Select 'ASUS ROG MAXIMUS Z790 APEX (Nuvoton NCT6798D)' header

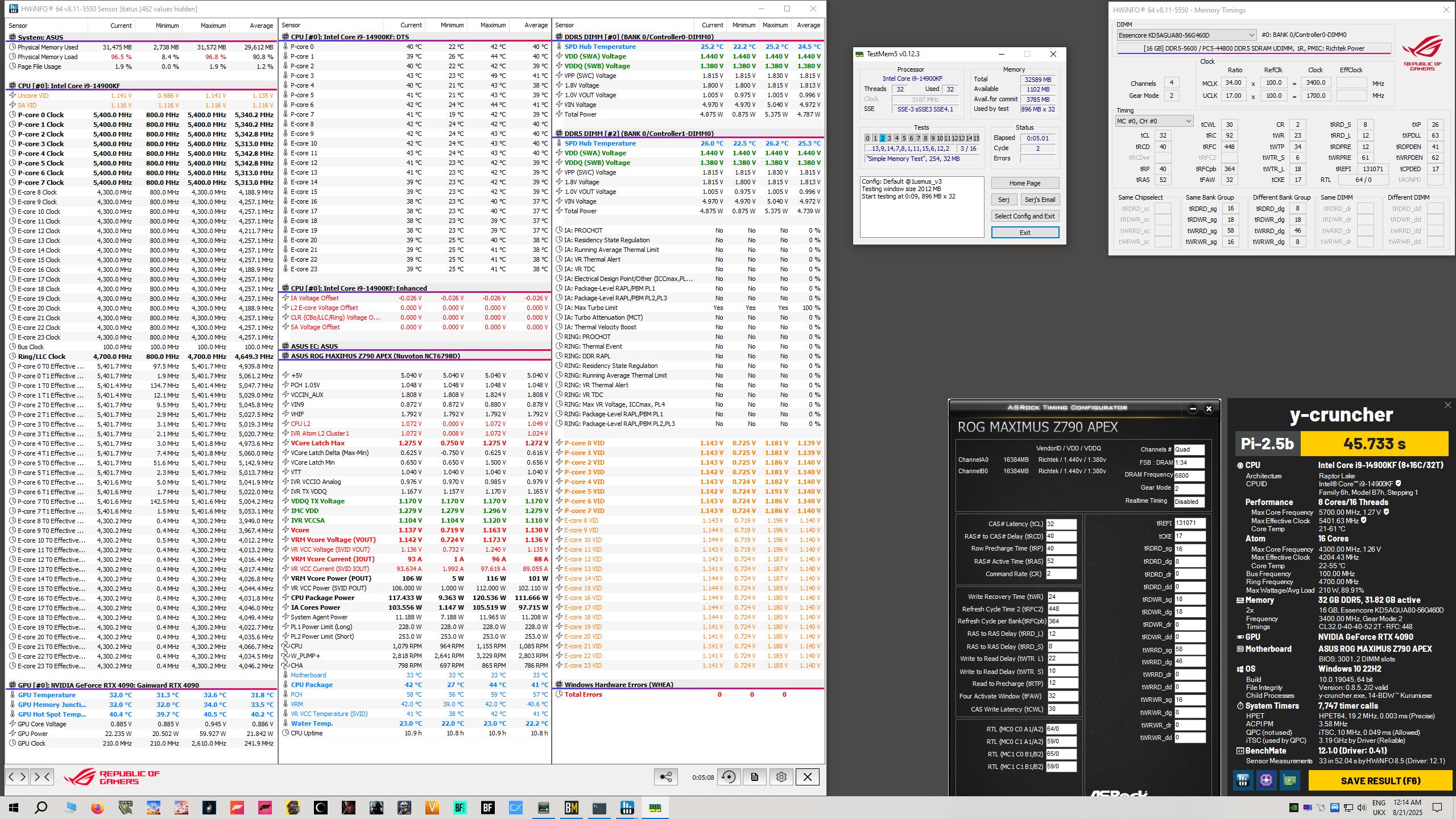[x=415, y=356]
